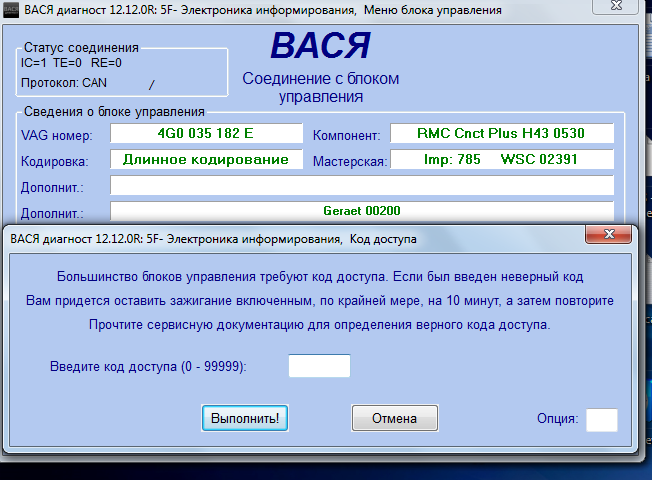This screenshot has height=480, width=652.
Task: Click the Кодировка: label
Action: (x=55, y=161)
